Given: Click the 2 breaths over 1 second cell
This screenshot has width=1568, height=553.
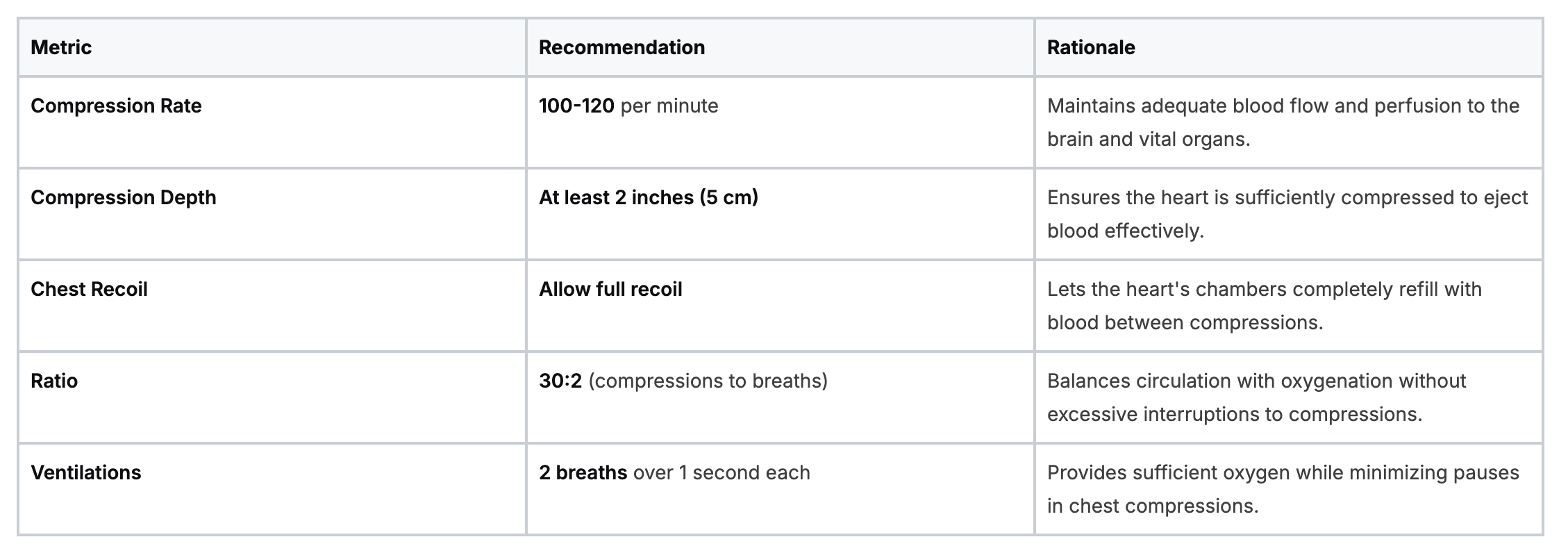Looking at the screenshot, I should point(674,472).
